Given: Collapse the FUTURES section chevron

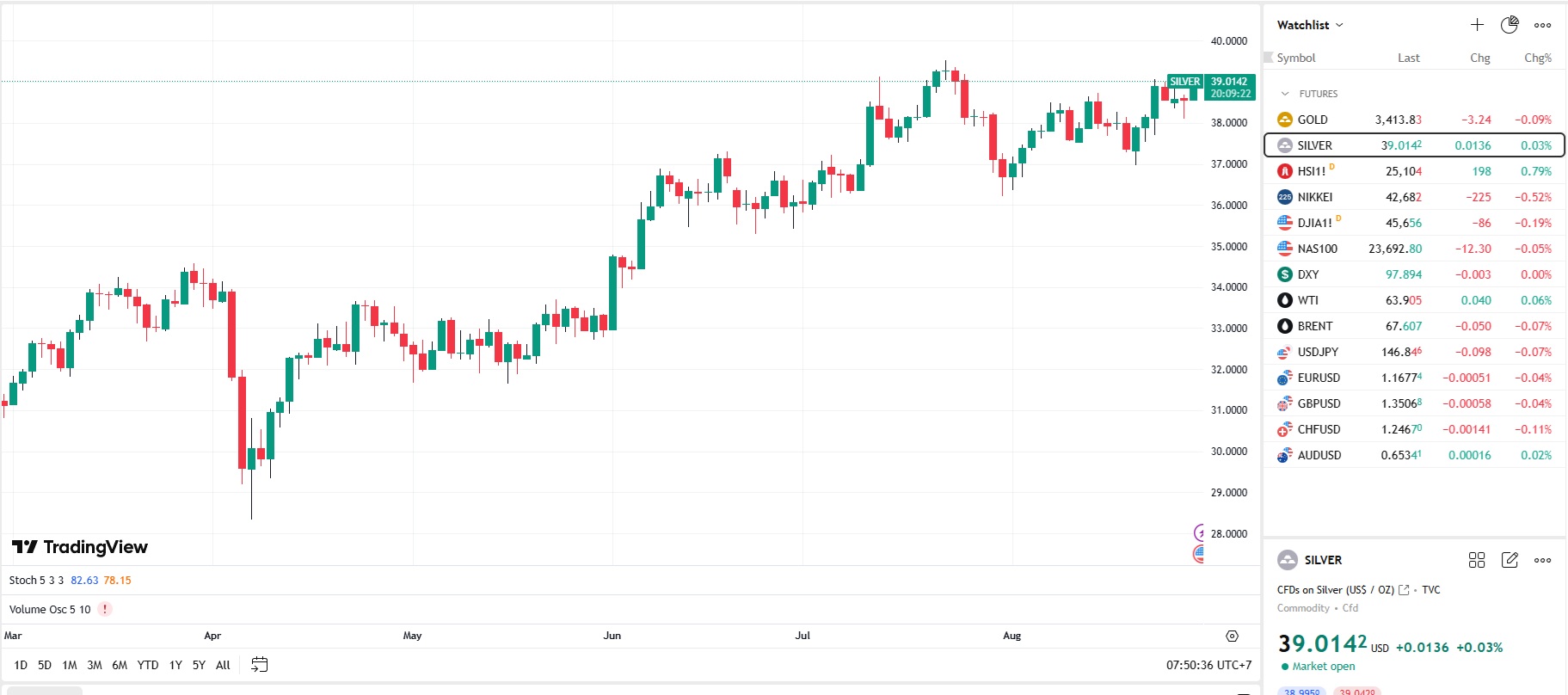Looking at the screenshot, I should pos(1285,94).
